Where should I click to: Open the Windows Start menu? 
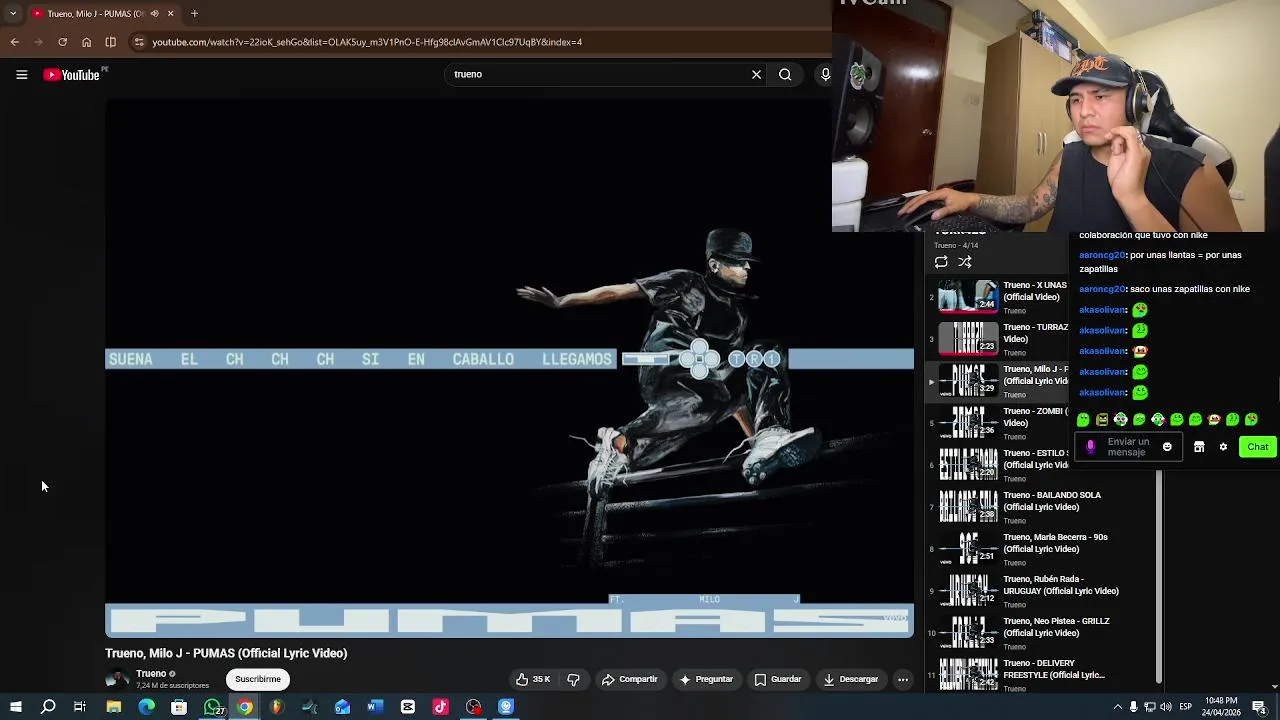click(x=15, y=707)
